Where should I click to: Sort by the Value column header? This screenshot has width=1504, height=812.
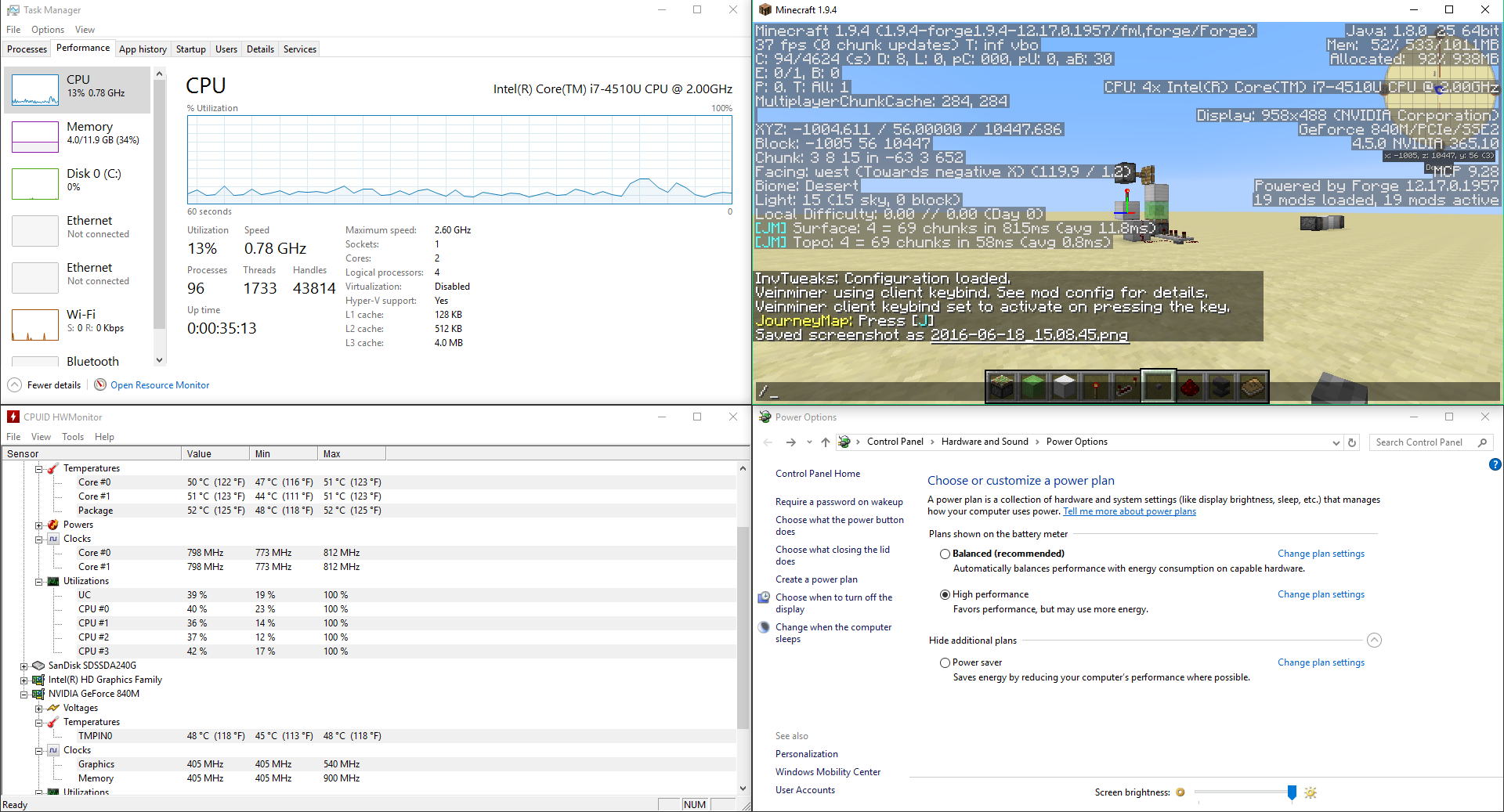[215, 454]
